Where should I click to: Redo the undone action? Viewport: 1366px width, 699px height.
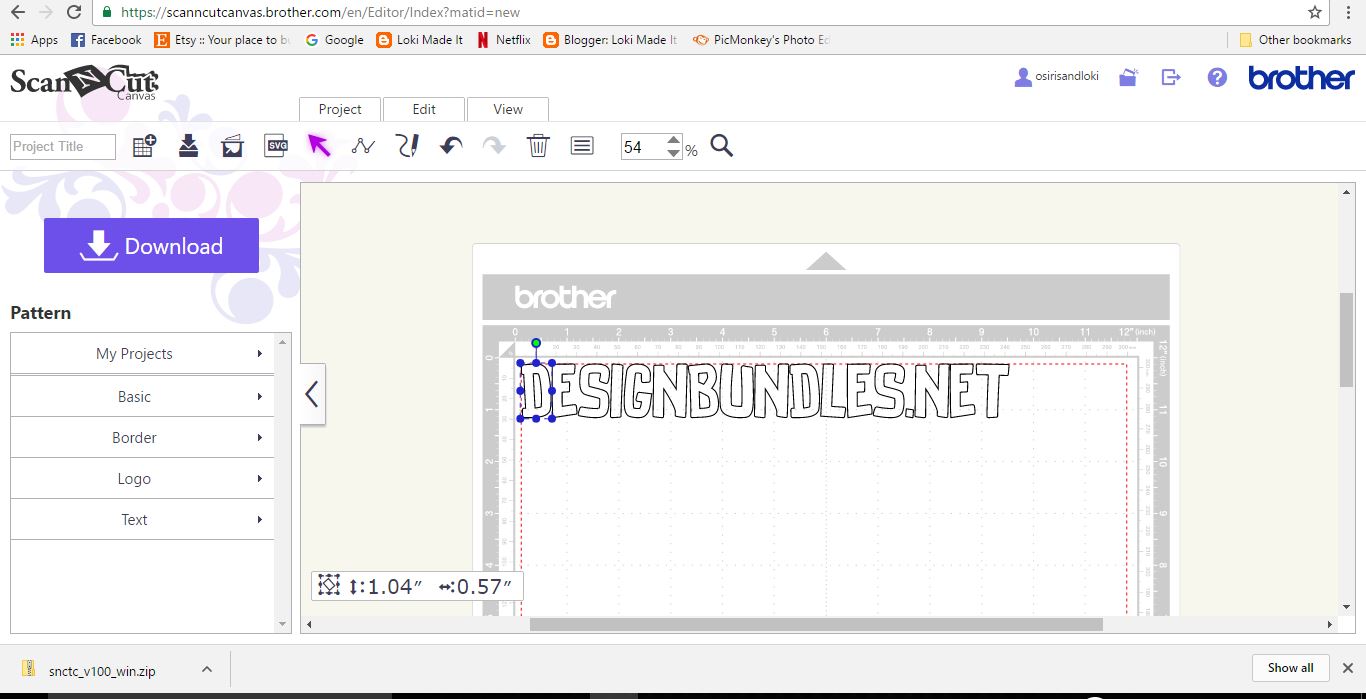point(494,146)
